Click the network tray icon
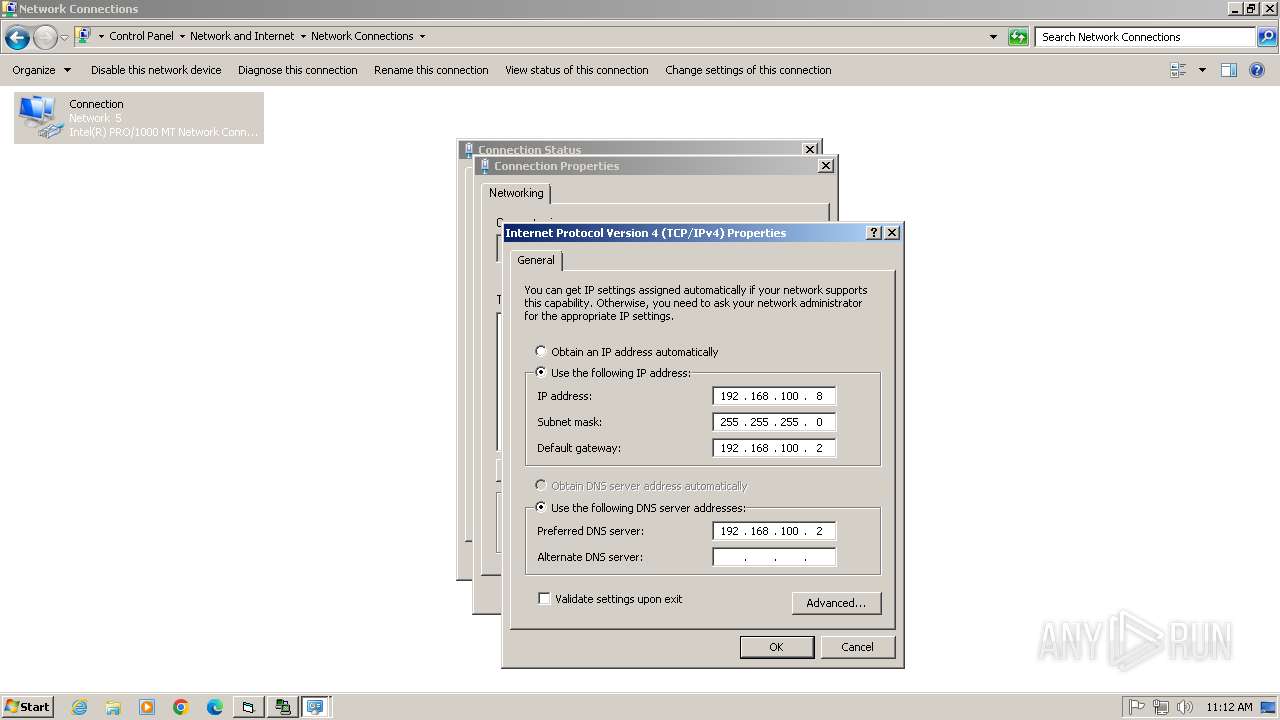The width and height of the screenshot is (1280, 720). click(x=1161, y=707)
